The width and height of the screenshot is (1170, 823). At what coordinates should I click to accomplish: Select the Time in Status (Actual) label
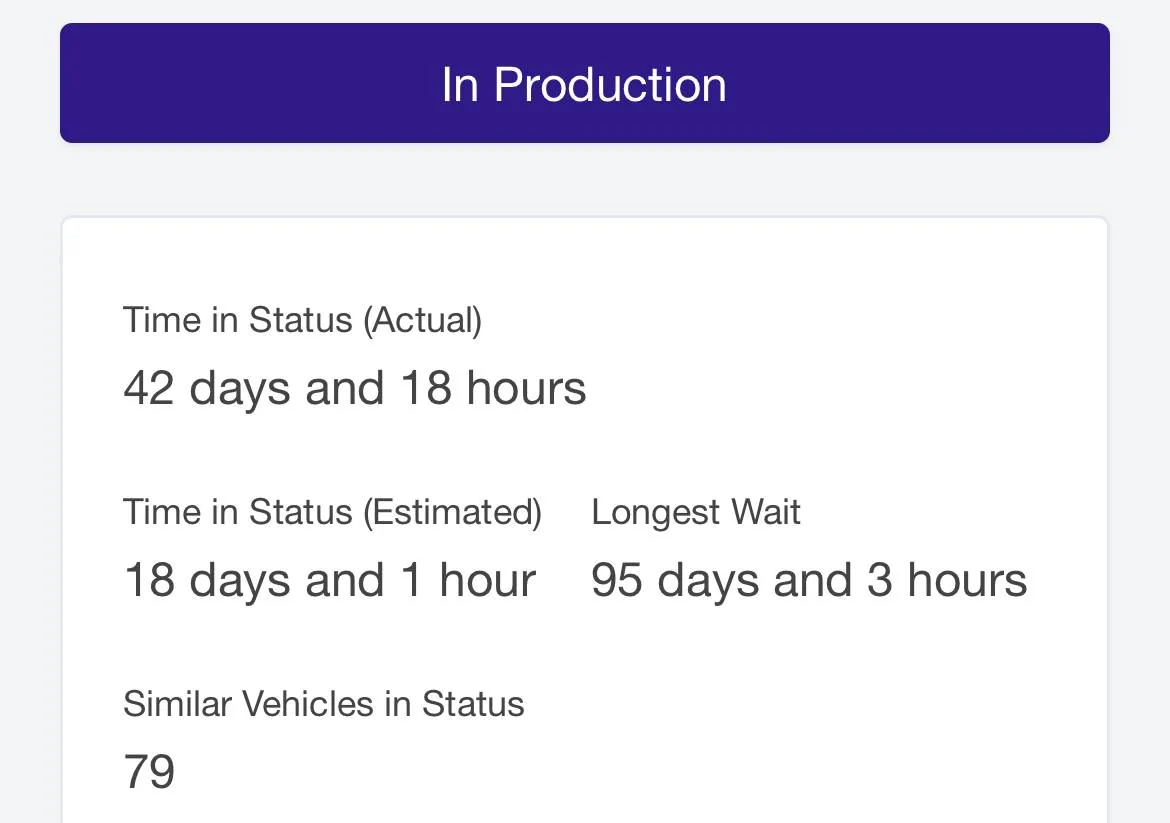pyautogui.click(x=302, y=320)
